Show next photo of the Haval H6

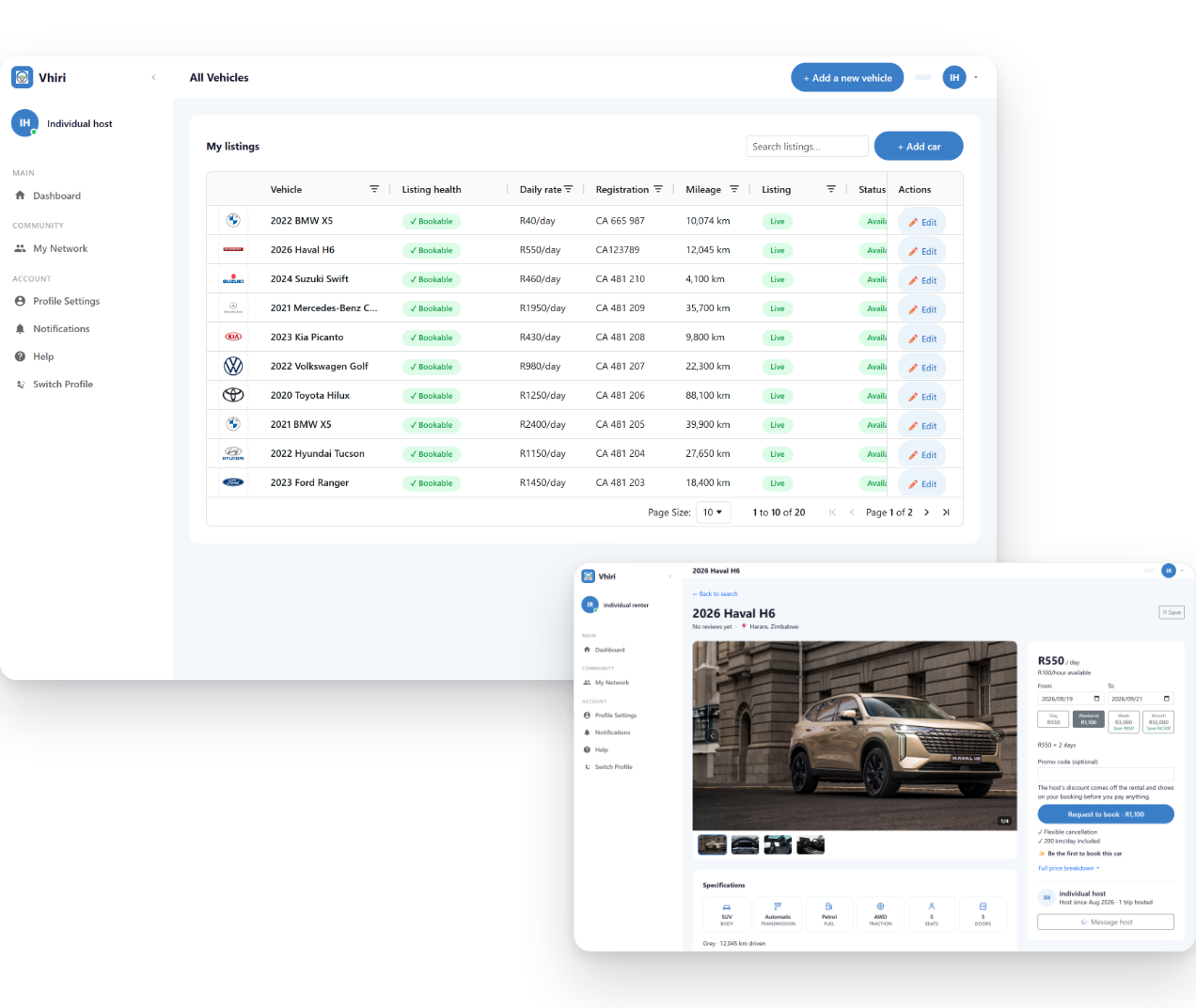(998, 735)
